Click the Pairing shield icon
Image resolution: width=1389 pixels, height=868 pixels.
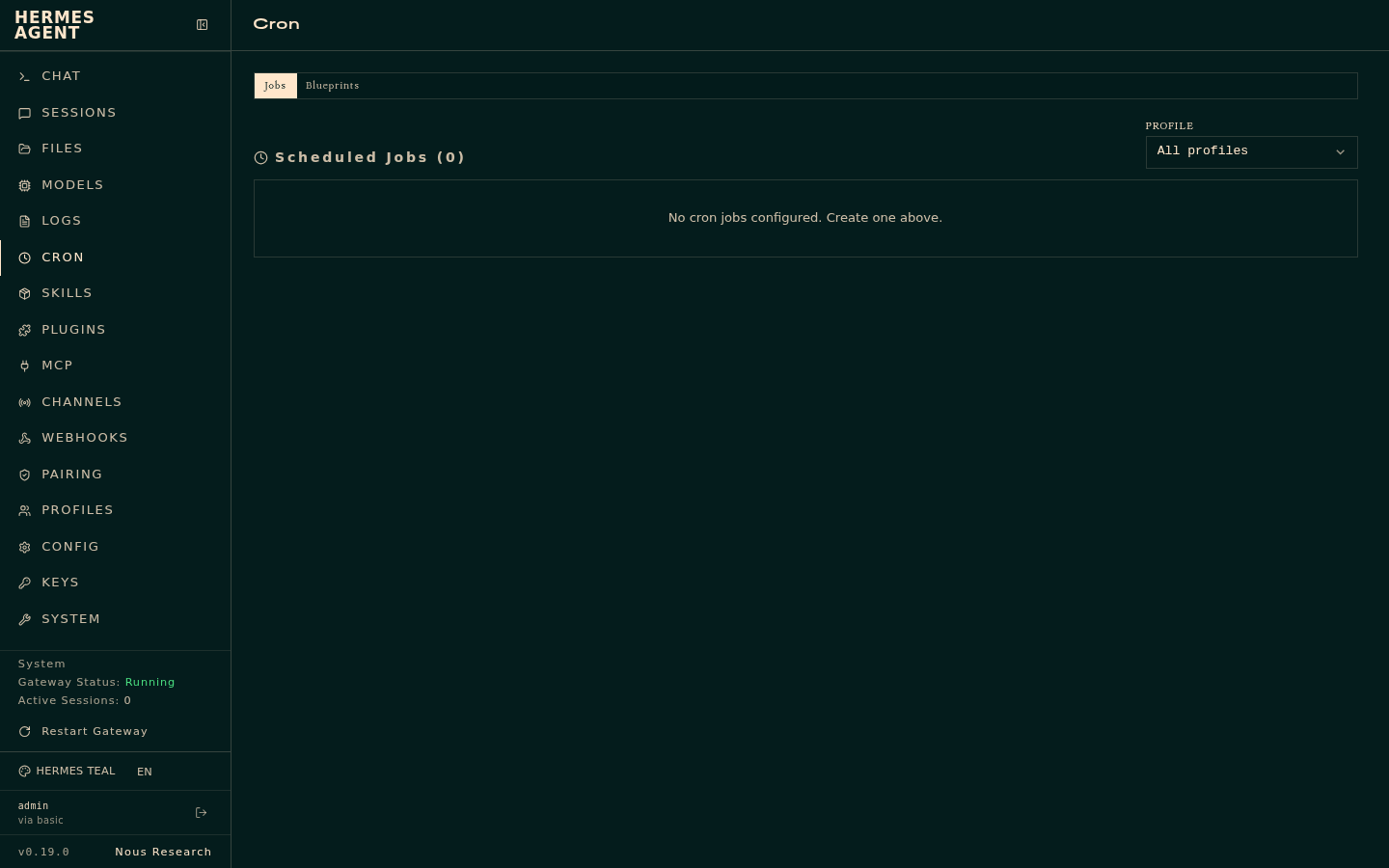click(x=25, y=475)
